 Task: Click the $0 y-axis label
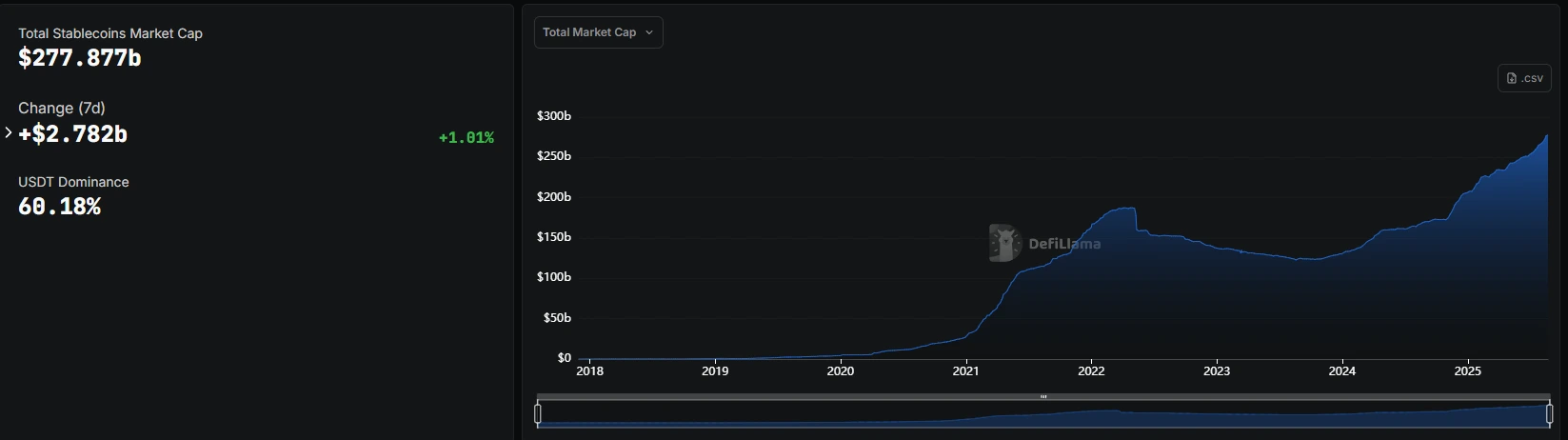tap(565, 358)
